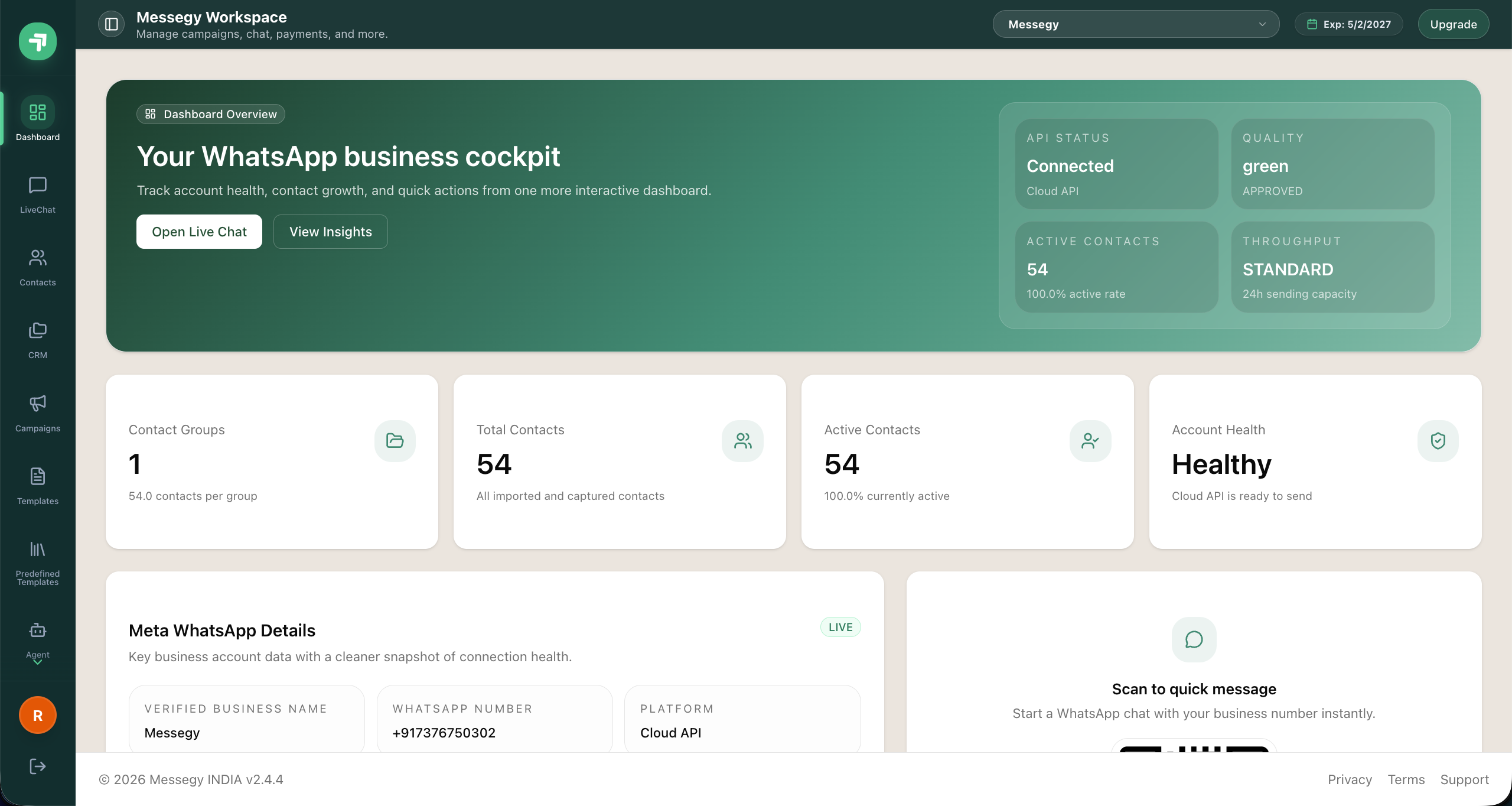The height and width of the screenshot is (806, 1512).
Task: Click the Healthy account health value
Action: (x=1221, y=464)
